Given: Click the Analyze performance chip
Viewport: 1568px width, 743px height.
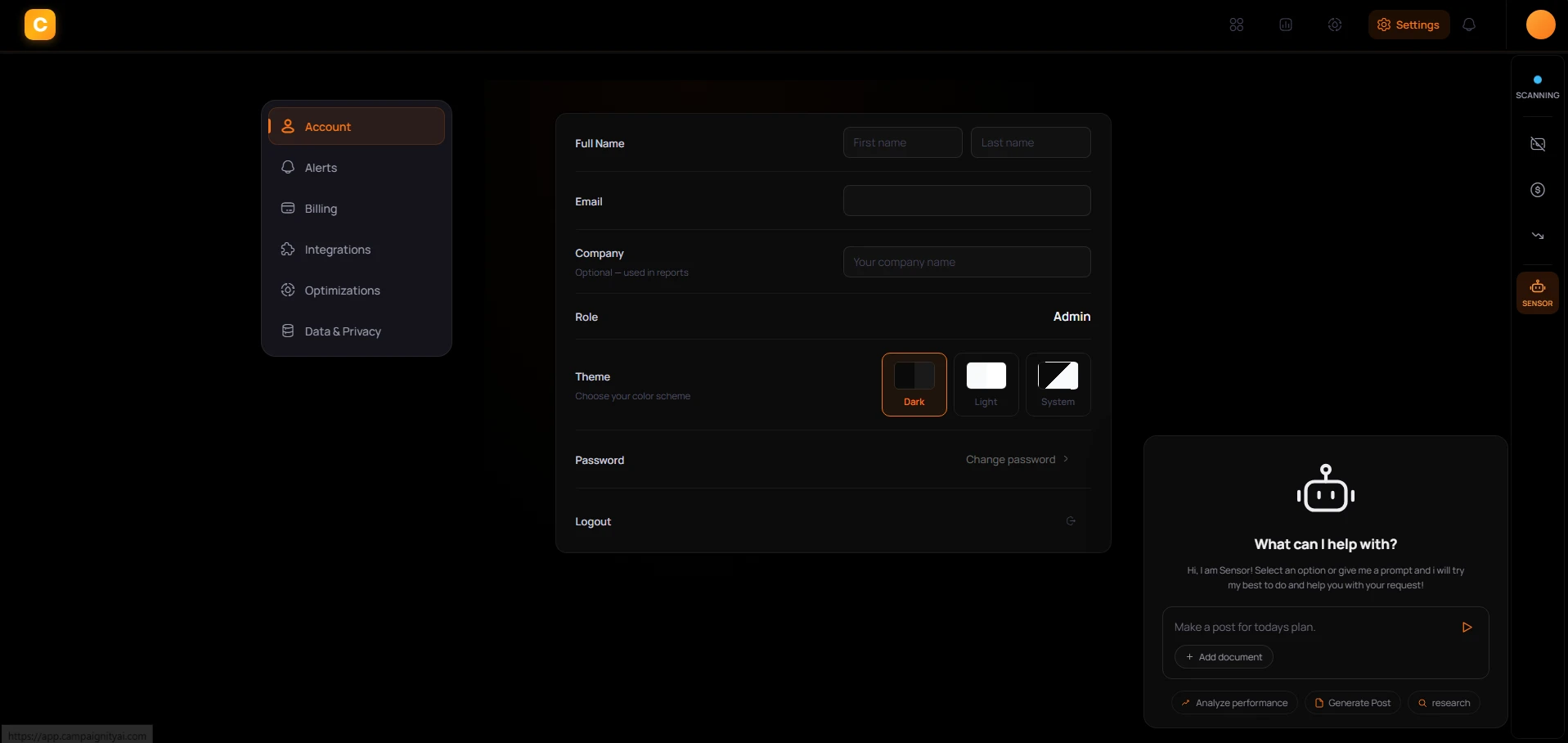Looking at the screenshot, I should pyautogui.click(x=1234, y=703).
